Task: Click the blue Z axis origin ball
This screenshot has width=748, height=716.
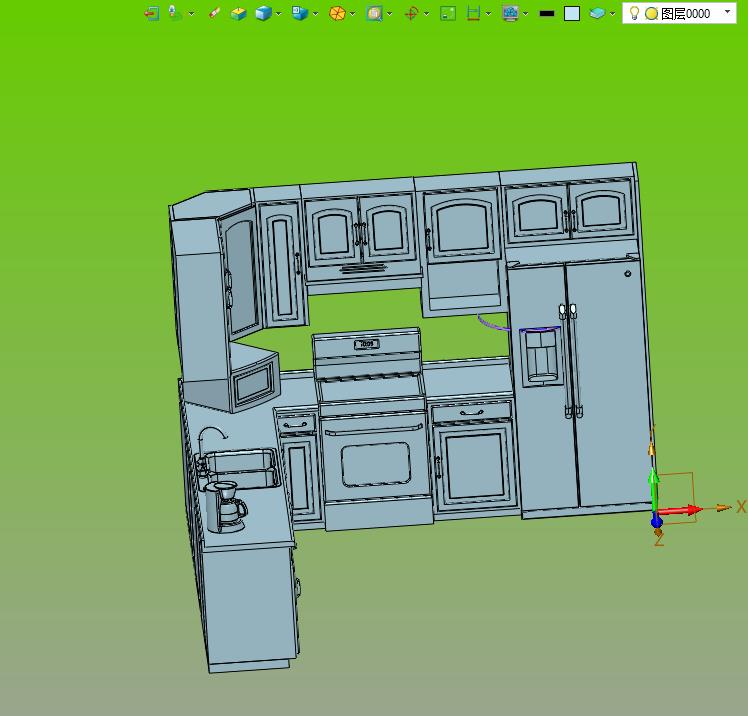Action: (656, 521)
